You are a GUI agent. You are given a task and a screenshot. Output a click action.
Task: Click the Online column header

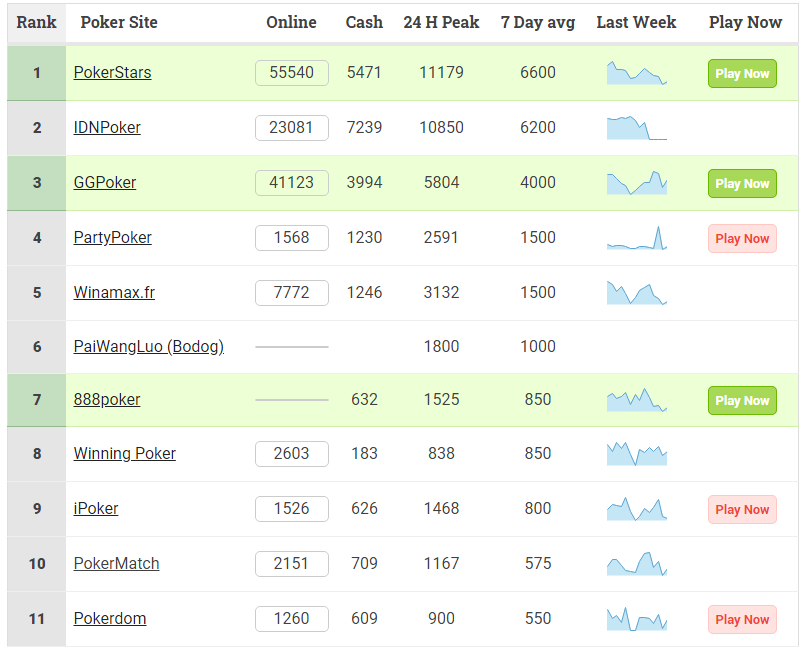[x=291, y=22]
